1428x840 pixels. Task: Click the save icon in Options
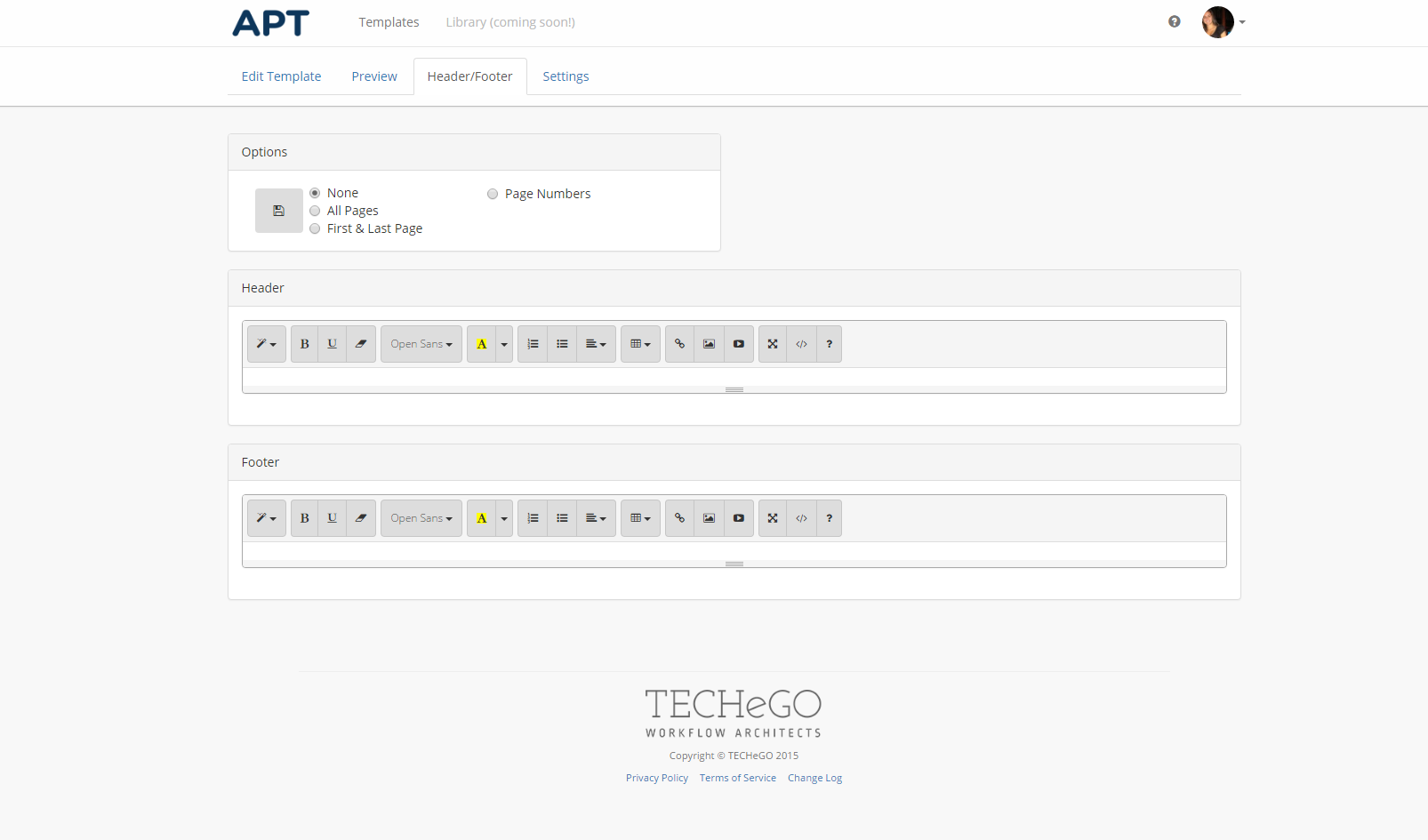(278, 211)
